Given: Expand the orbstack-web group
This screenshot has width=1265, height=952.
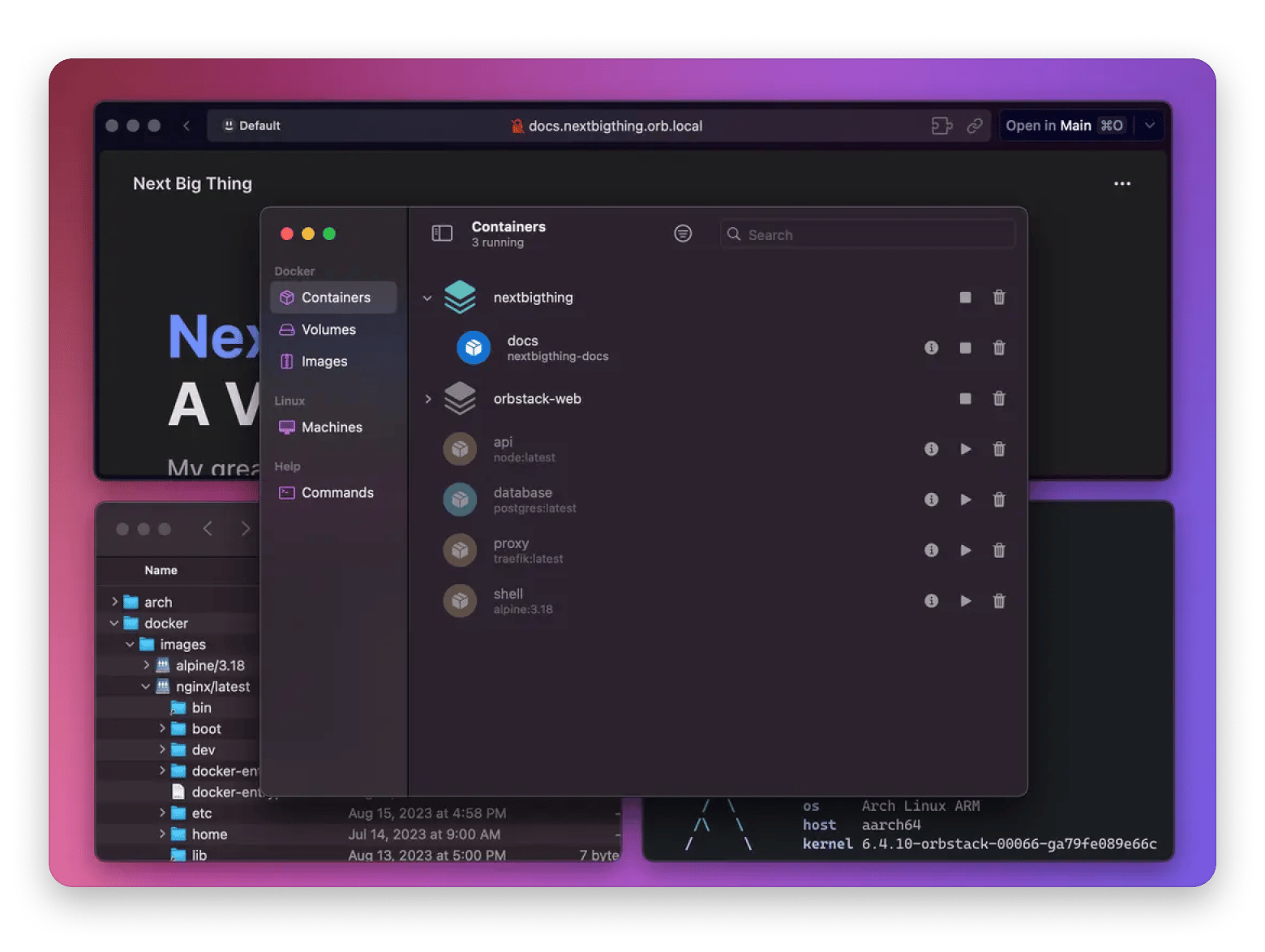Looking at the screenshot, I should [427, 399].
